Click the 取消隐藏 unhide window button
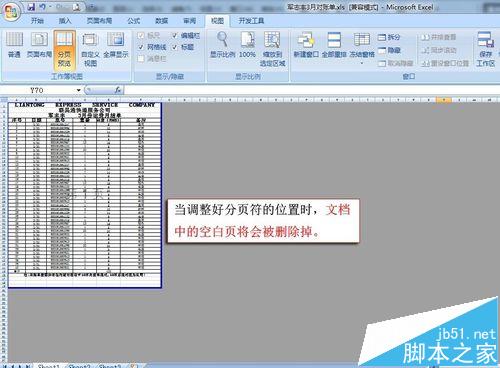Viewport: 500px width, 368px height. (396, 63)
